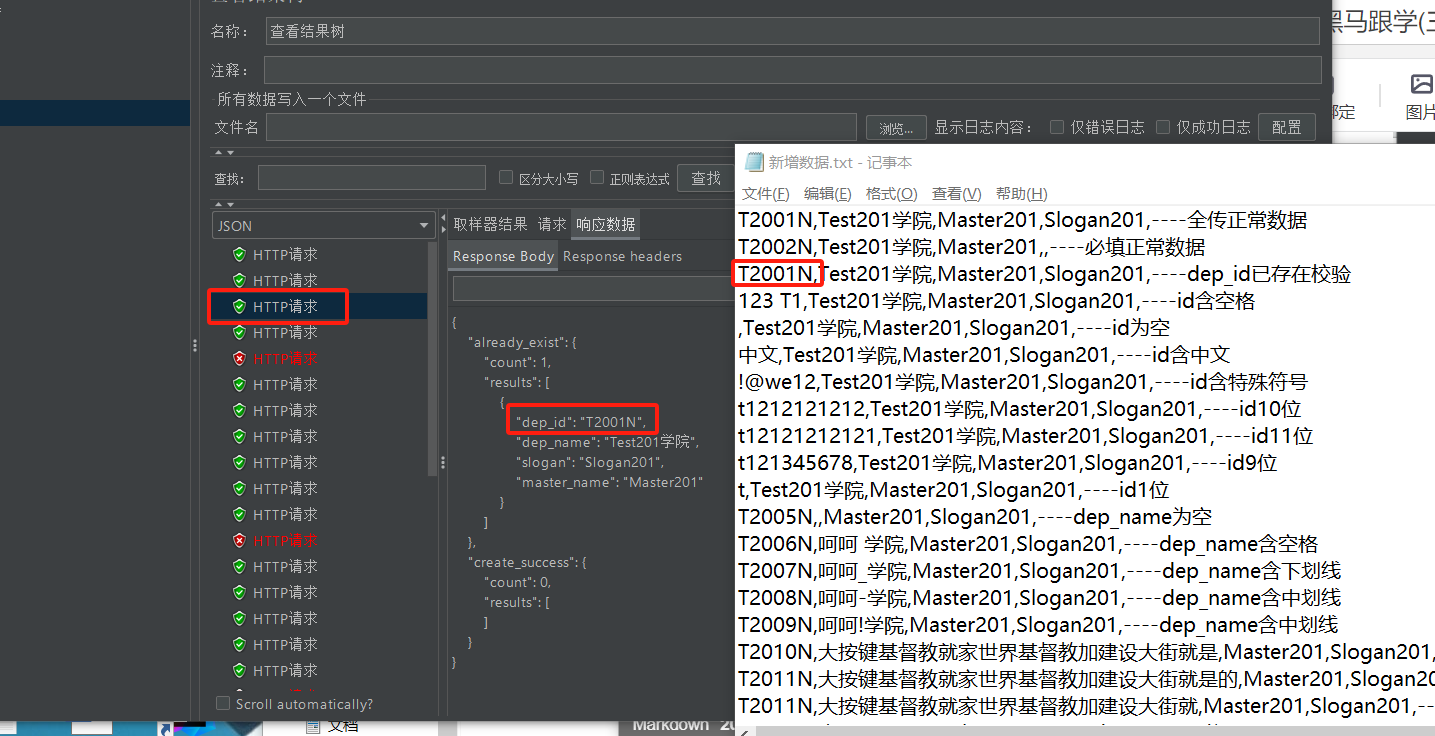Screen dimensions: 1435x736
Task: Click Notepad line ending id9位
Action: 1008,463
